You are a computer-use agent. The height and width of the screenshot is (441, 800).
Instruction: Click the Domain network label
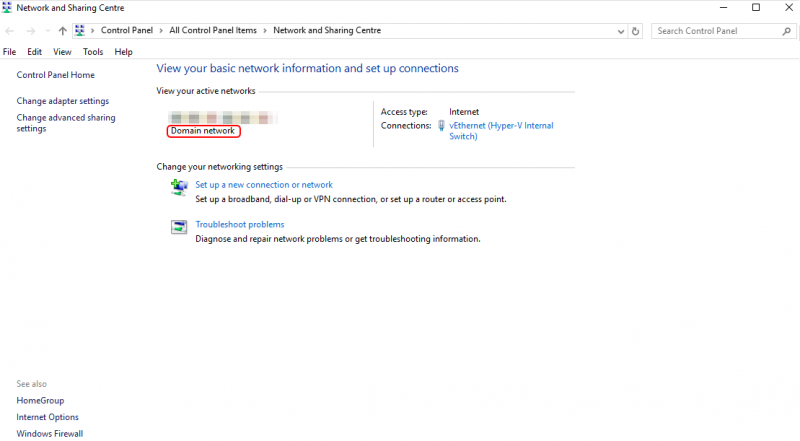pos(203,131)
